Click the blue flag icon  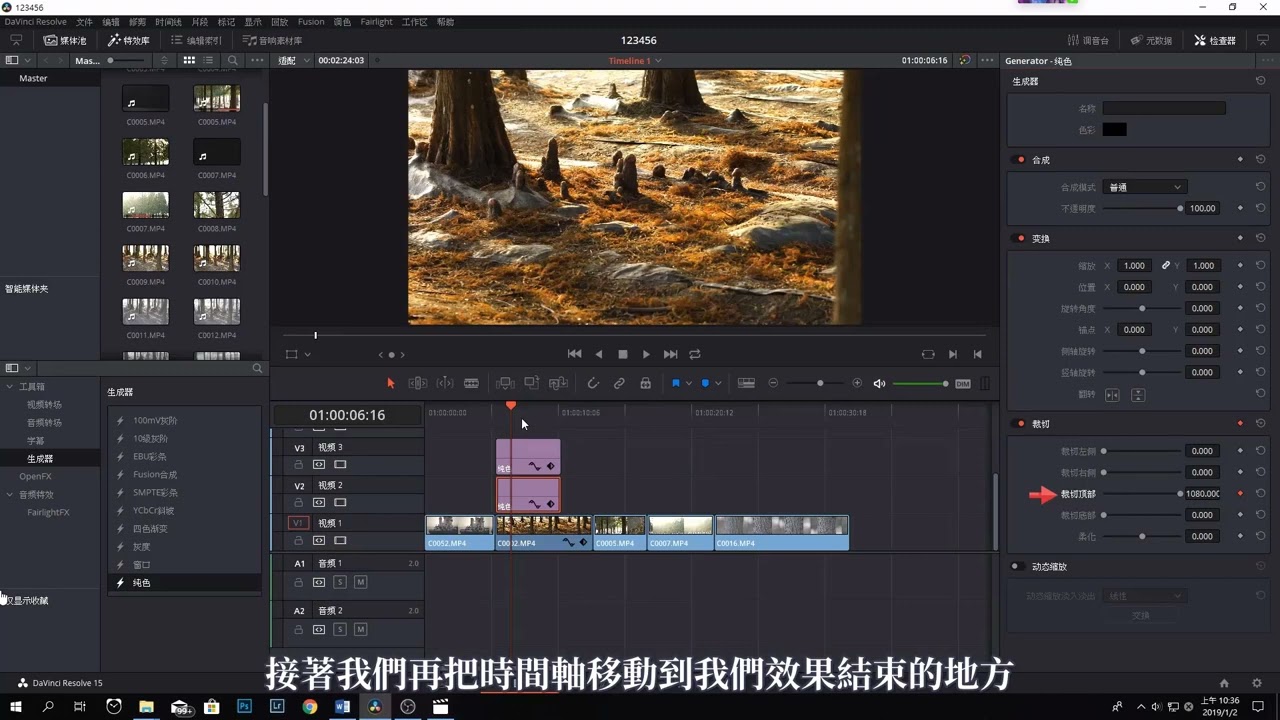point(676,383)
